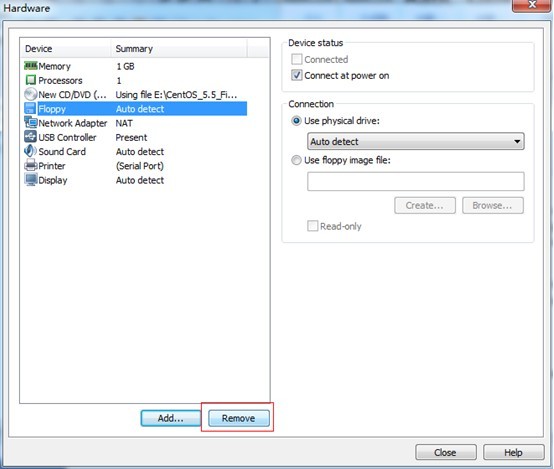Select the Printer device icon

click(31, 165)
